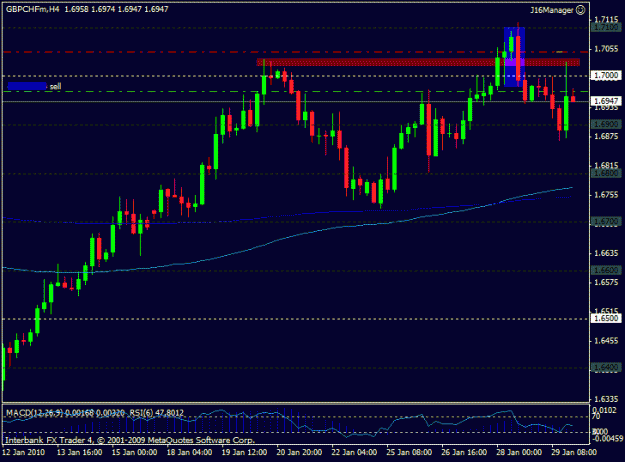Click the 28 Jan 00:00 time label

tap(519, 452)
